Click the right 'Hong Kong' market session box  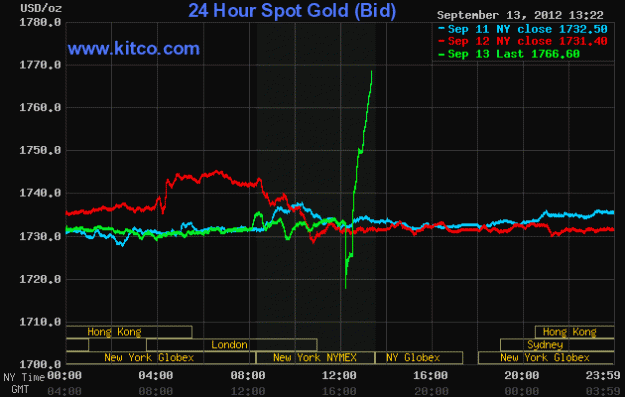[x=574, y=332]
